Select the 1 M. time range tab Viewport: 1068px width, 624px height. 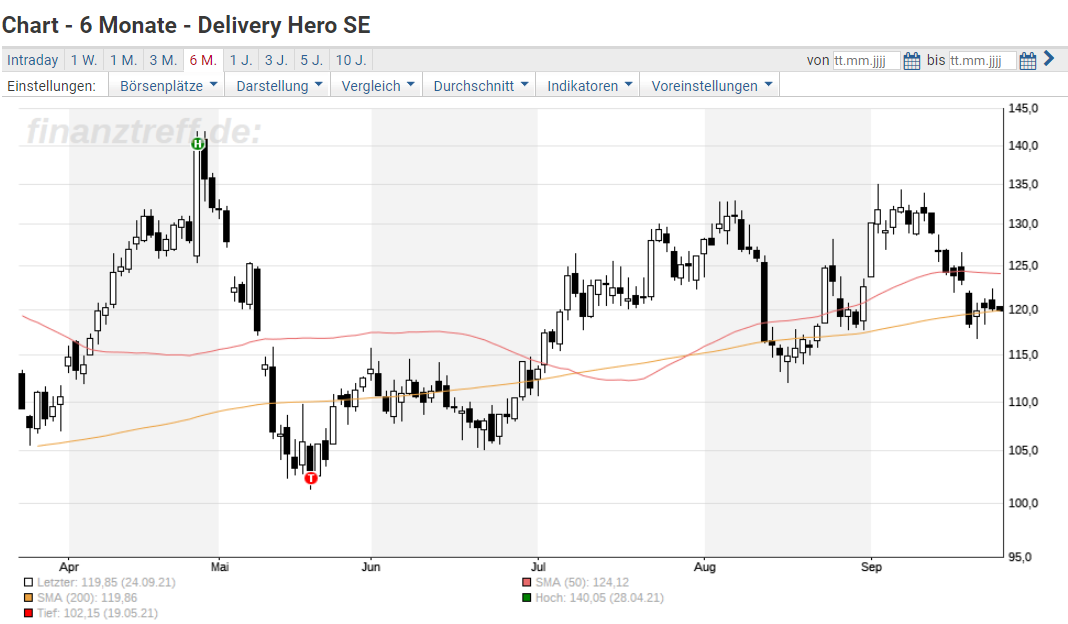(123, 60)
